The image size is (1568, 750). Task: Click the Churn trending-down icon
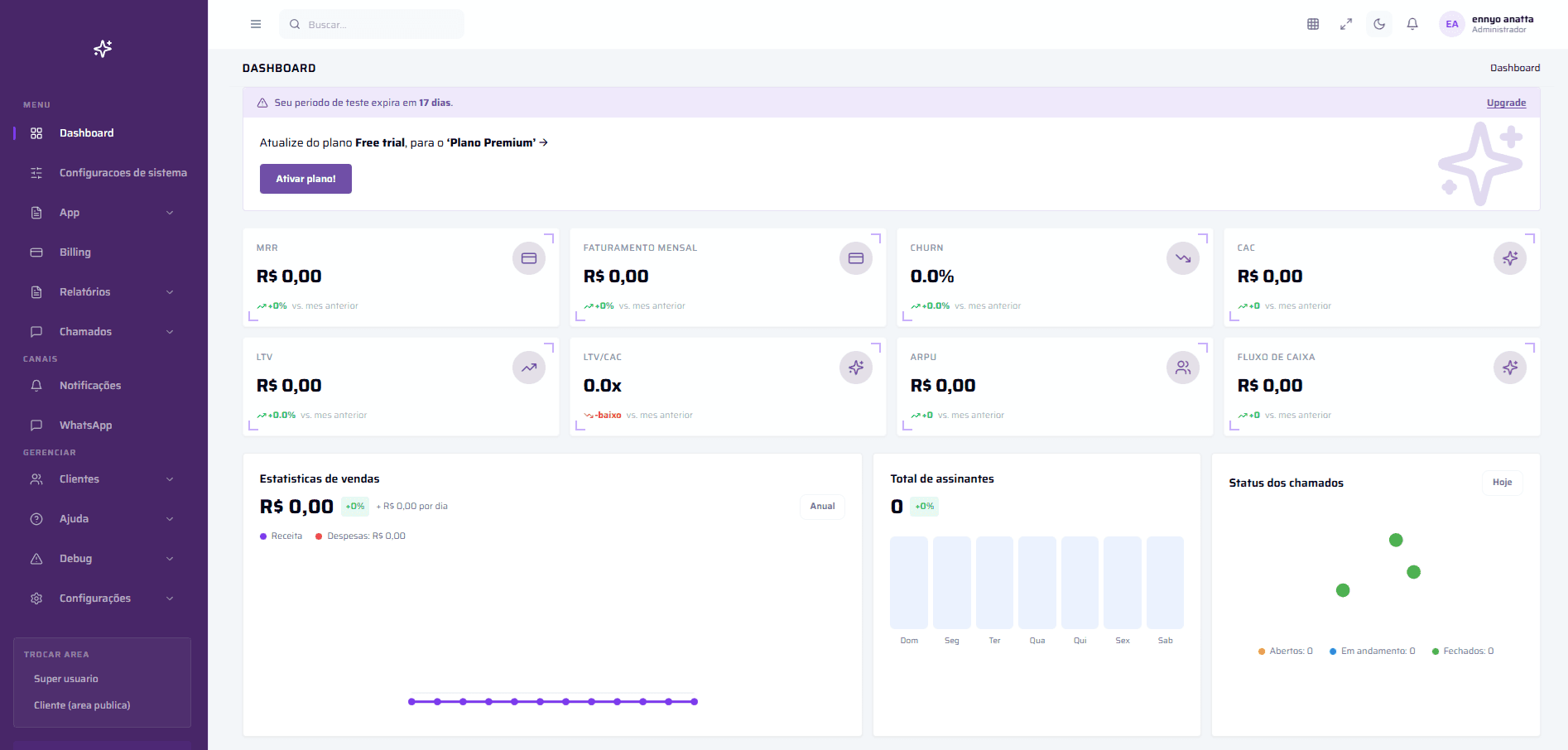(x=1182, y=258)
